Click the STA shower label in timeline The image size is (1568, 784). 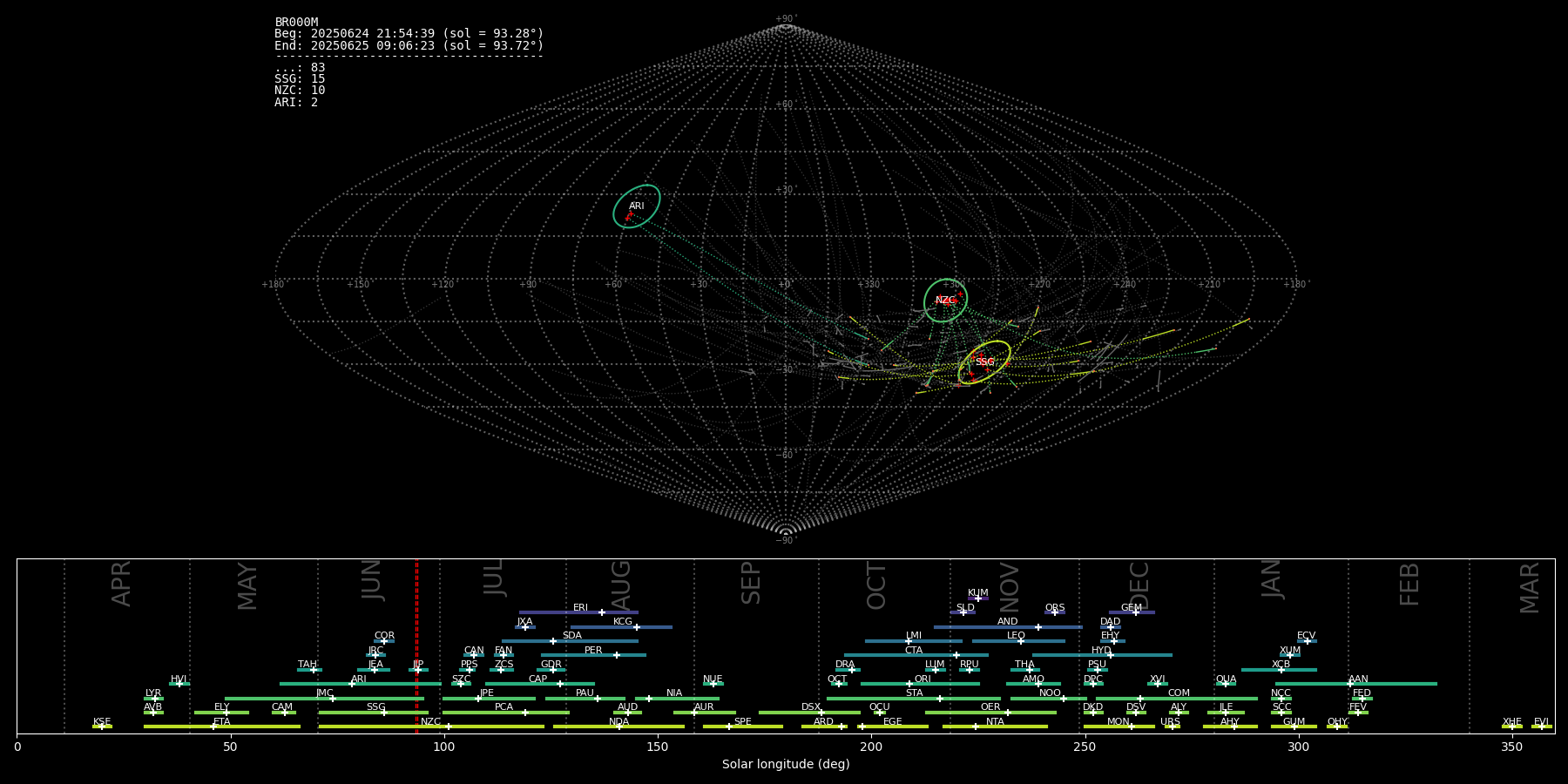coord(915,693)
